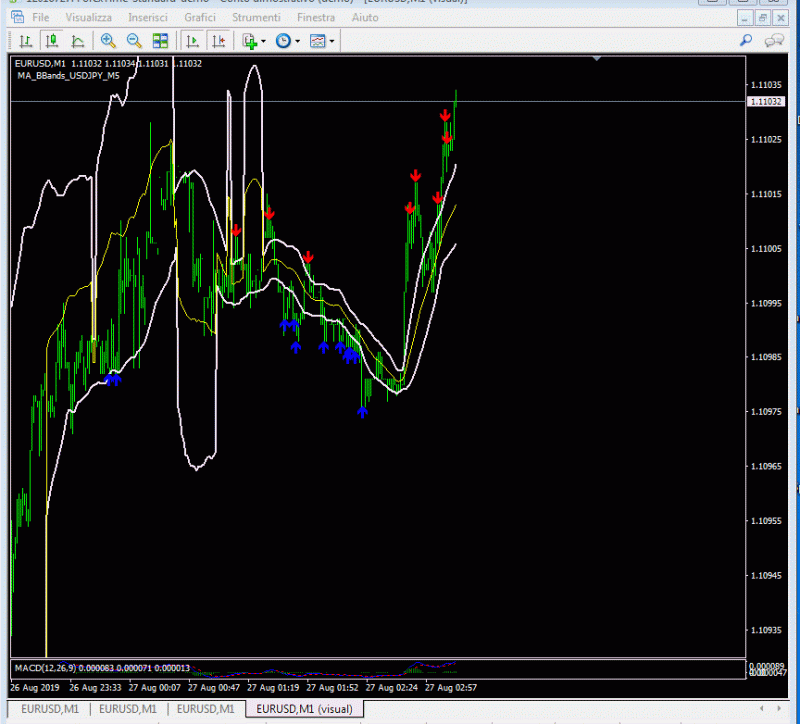Select the EURUSD,M1 (visual) chart tab

[x=304, y=709]
